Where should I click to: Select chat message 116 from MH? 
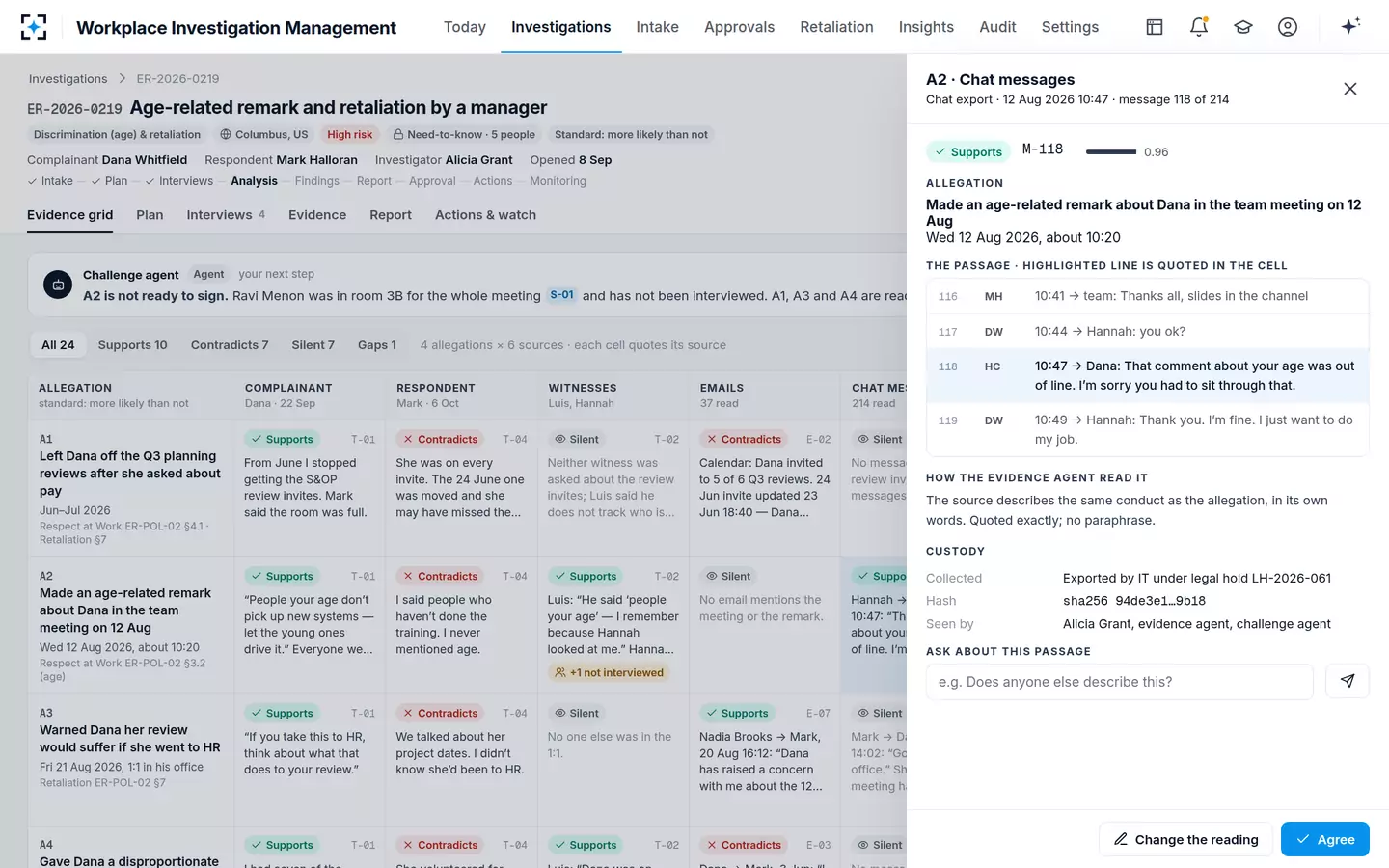click(x=1148, y=296)
